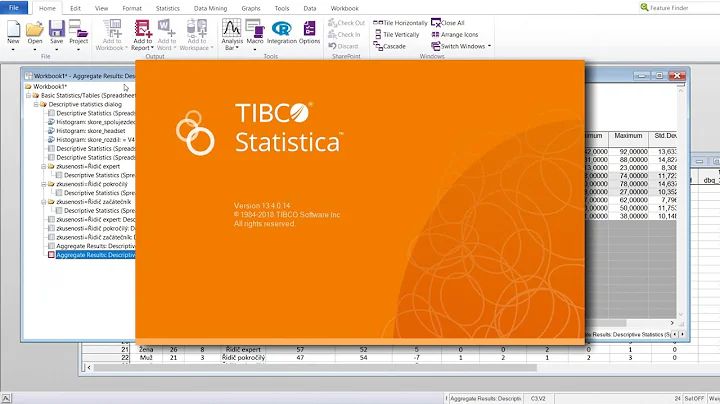Click the Maximum column header
The width and height of the screenshot is (720, 404).
point(628,136)
